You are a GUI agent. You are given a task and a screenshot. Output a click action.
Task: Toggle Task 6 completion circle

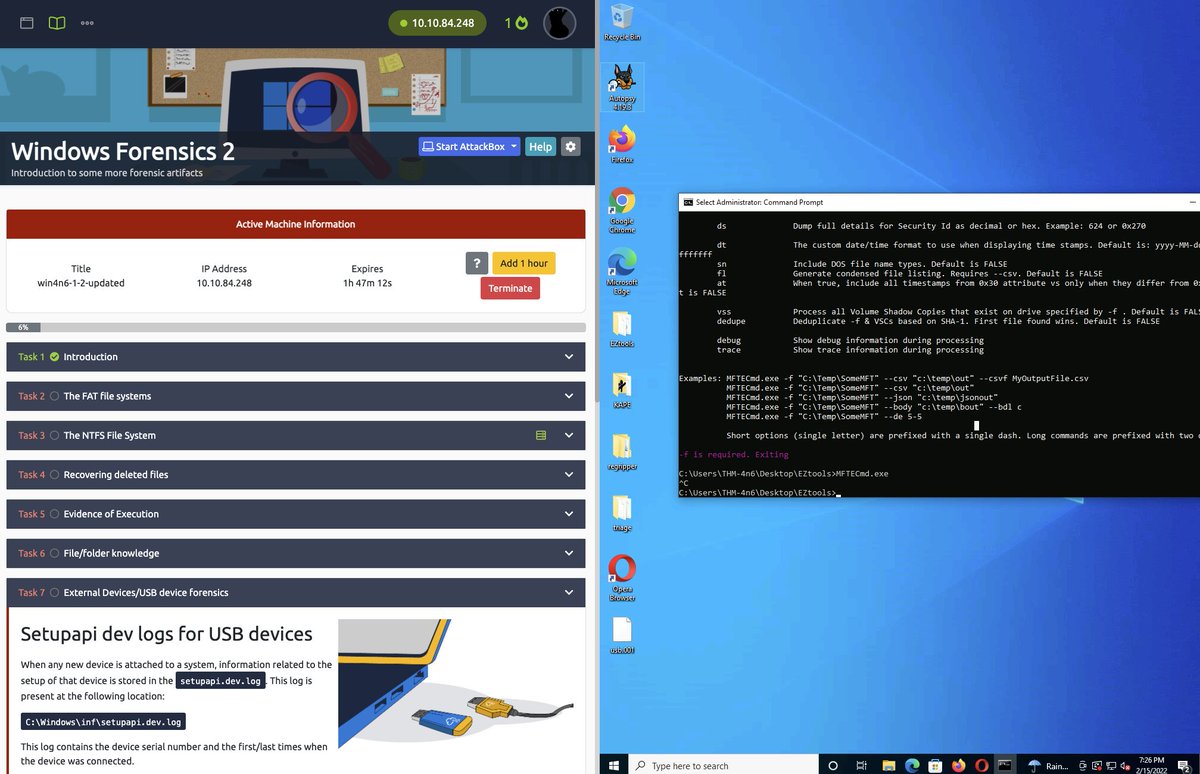point(55,553)
